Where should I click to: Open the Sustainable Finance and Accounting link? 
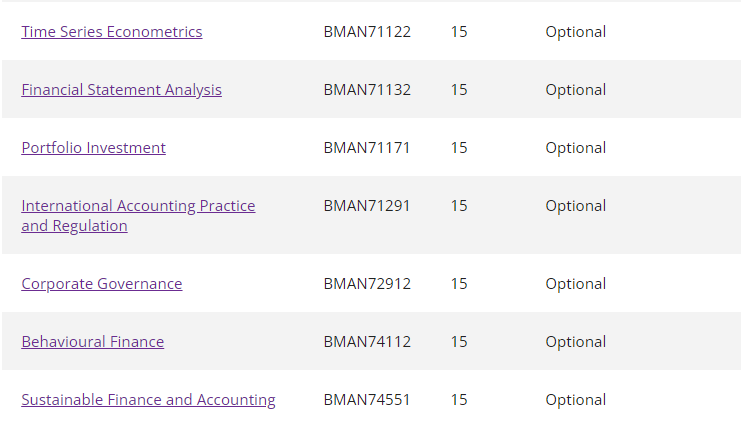click(148, 400)
